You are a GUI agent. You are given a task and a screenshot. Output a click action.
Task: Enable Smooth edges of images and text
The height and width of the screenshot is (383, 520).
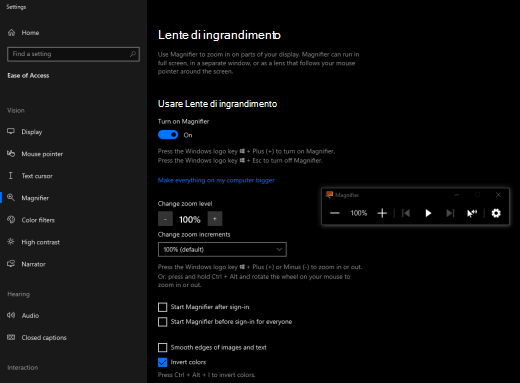click(162, 348)
